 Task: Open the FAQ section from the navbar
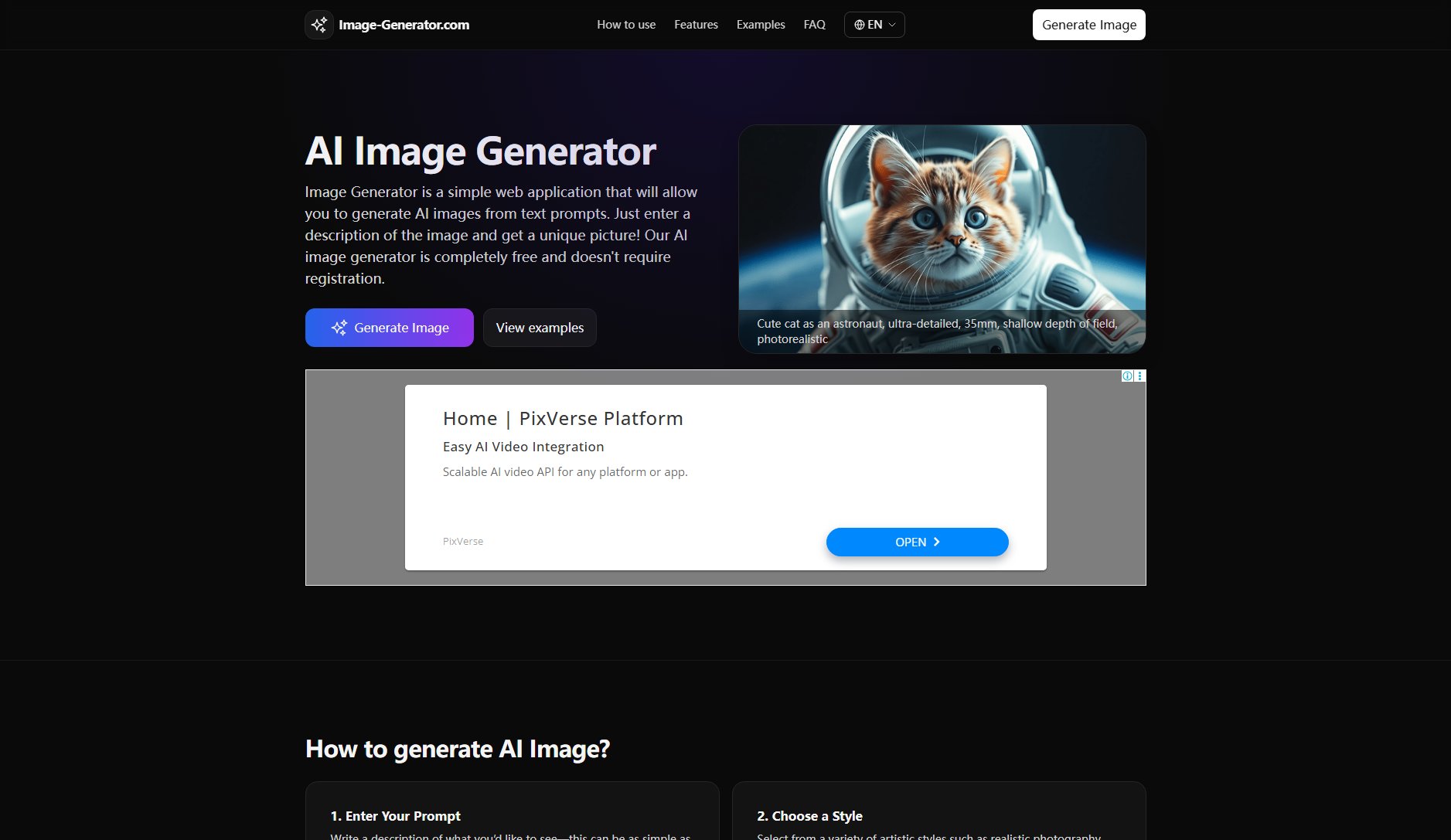click(x=813, y=24)
